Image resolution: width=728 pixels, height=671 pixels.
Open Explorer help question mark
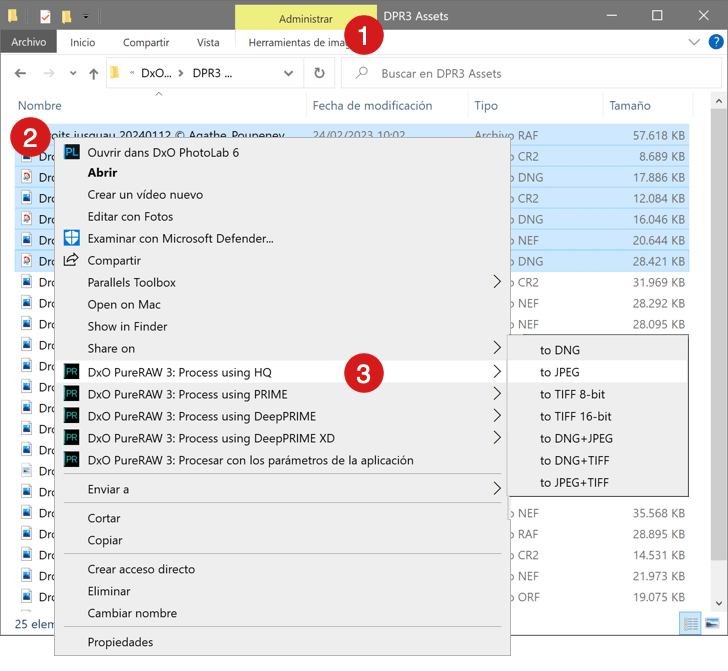(715, 42)
